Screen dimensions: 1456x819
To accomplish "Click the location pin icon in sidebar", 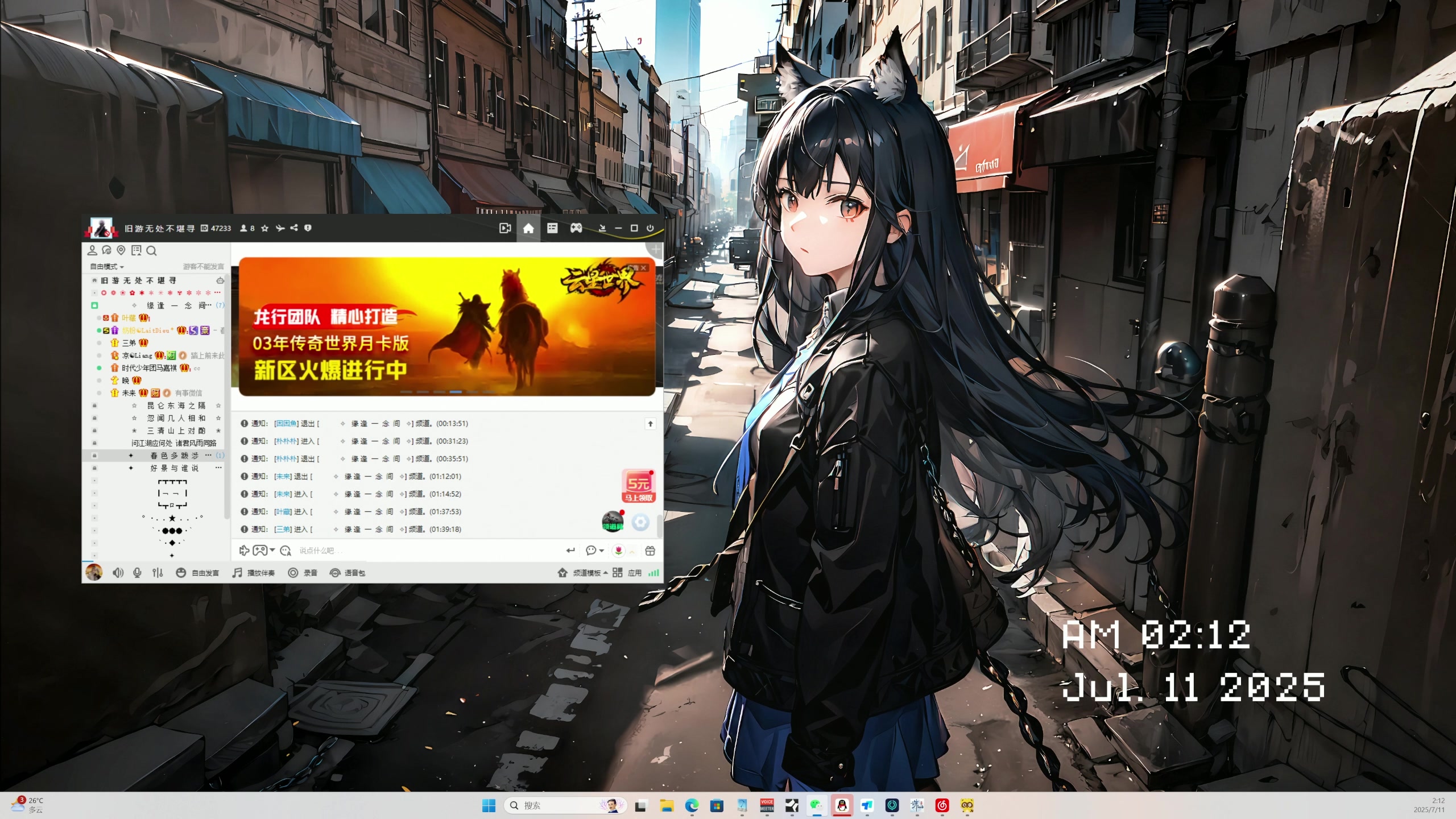I will [x=121, y=250].
